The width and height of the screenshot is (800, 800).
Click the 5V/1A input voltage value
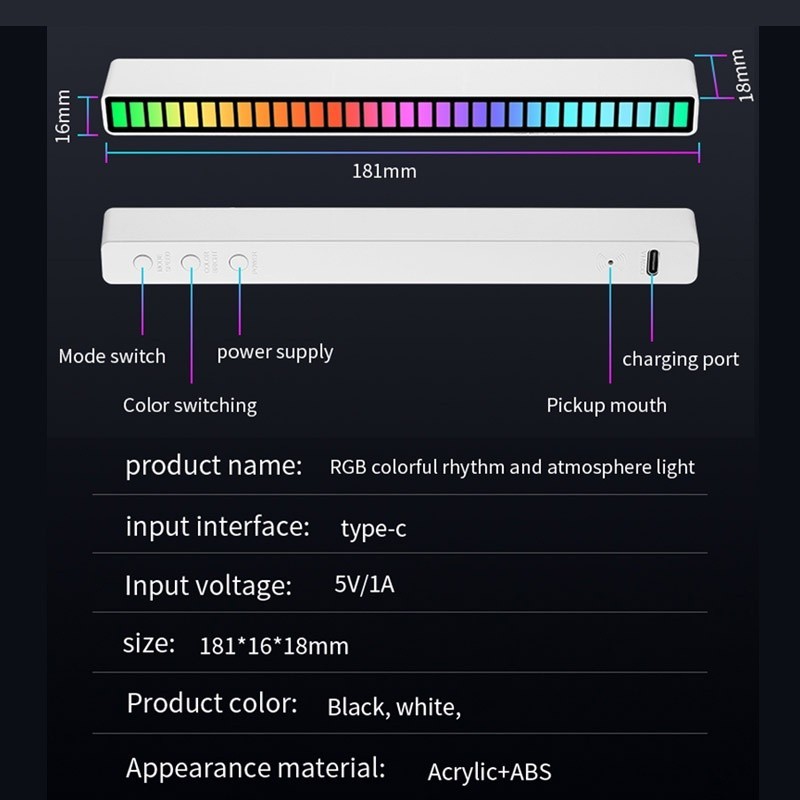(364, 584)
